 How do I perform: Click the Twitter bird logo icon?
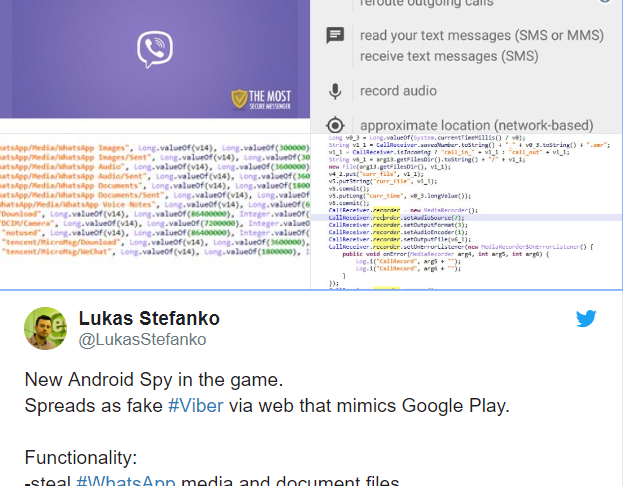coord(586,318)
